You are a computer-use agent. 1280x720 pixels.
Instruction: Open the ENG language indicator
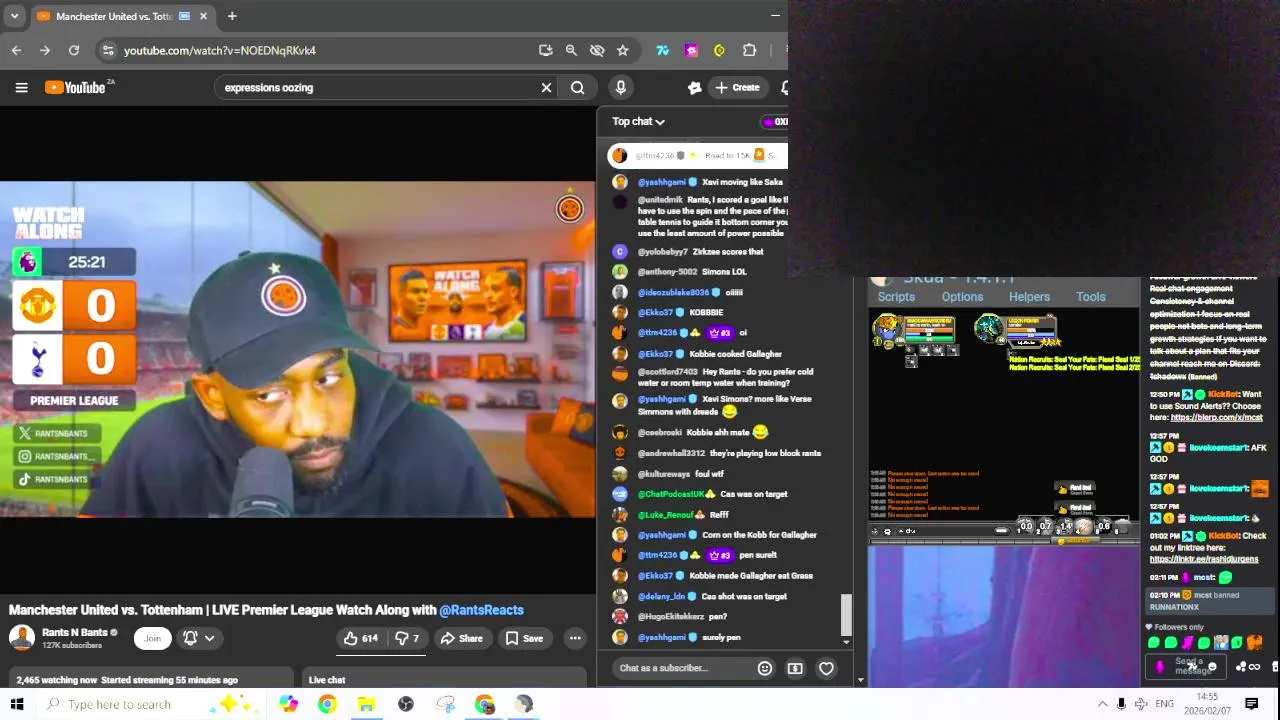click(1165, 704)
